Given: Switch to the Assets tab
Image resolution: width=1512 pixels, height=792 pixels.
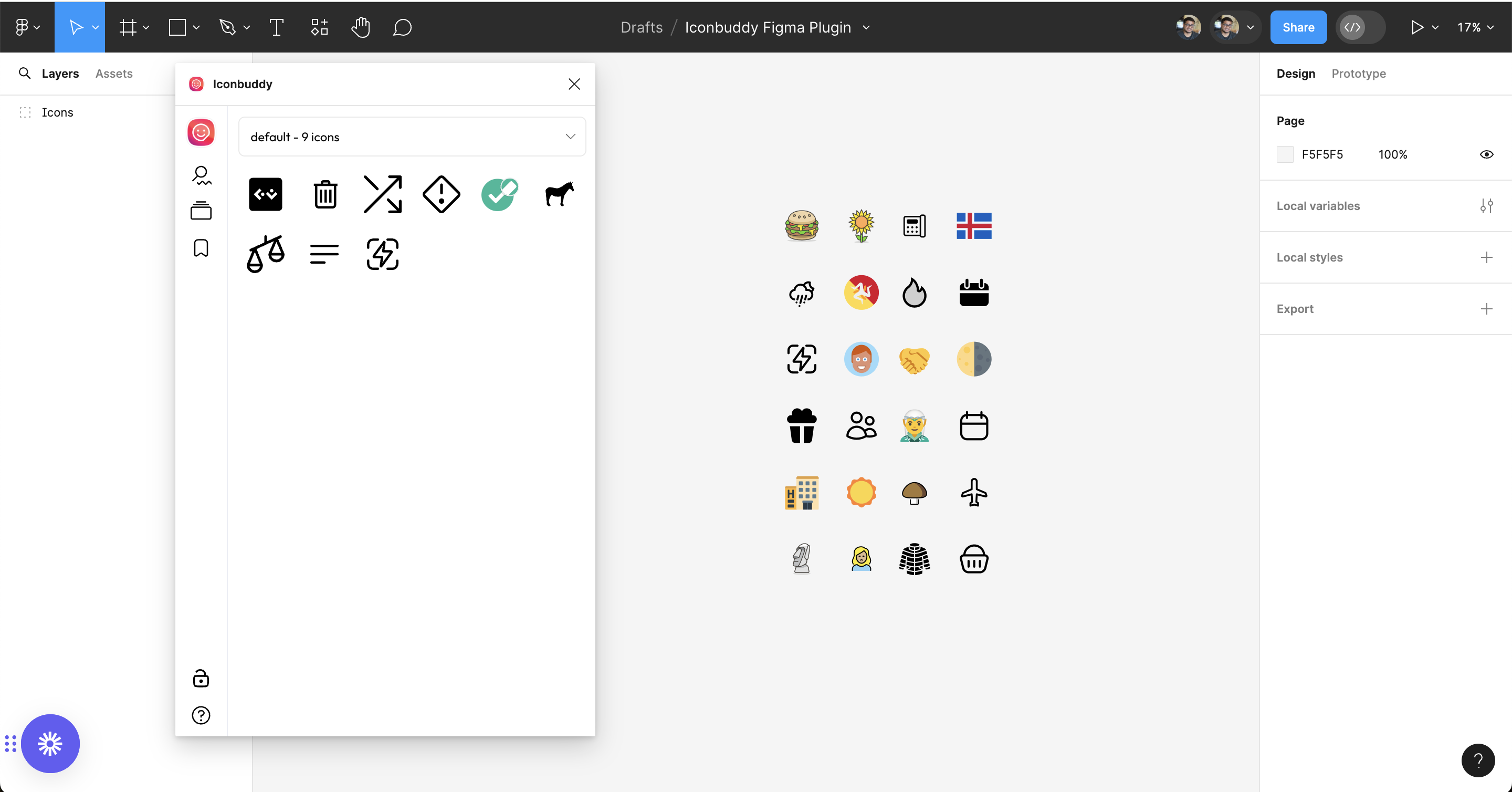Looking at the screenshot, I should tap(114, 74).
